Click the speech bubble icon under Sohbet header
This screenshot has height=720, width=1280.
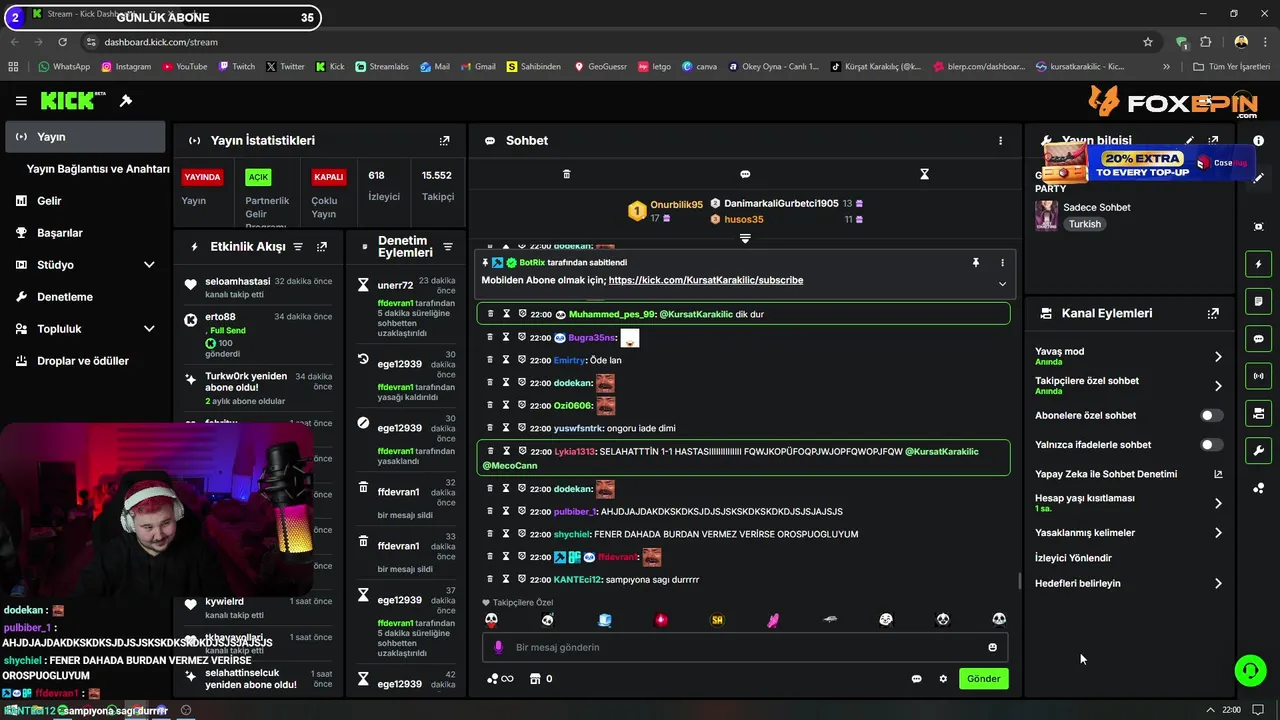[745, 174]
